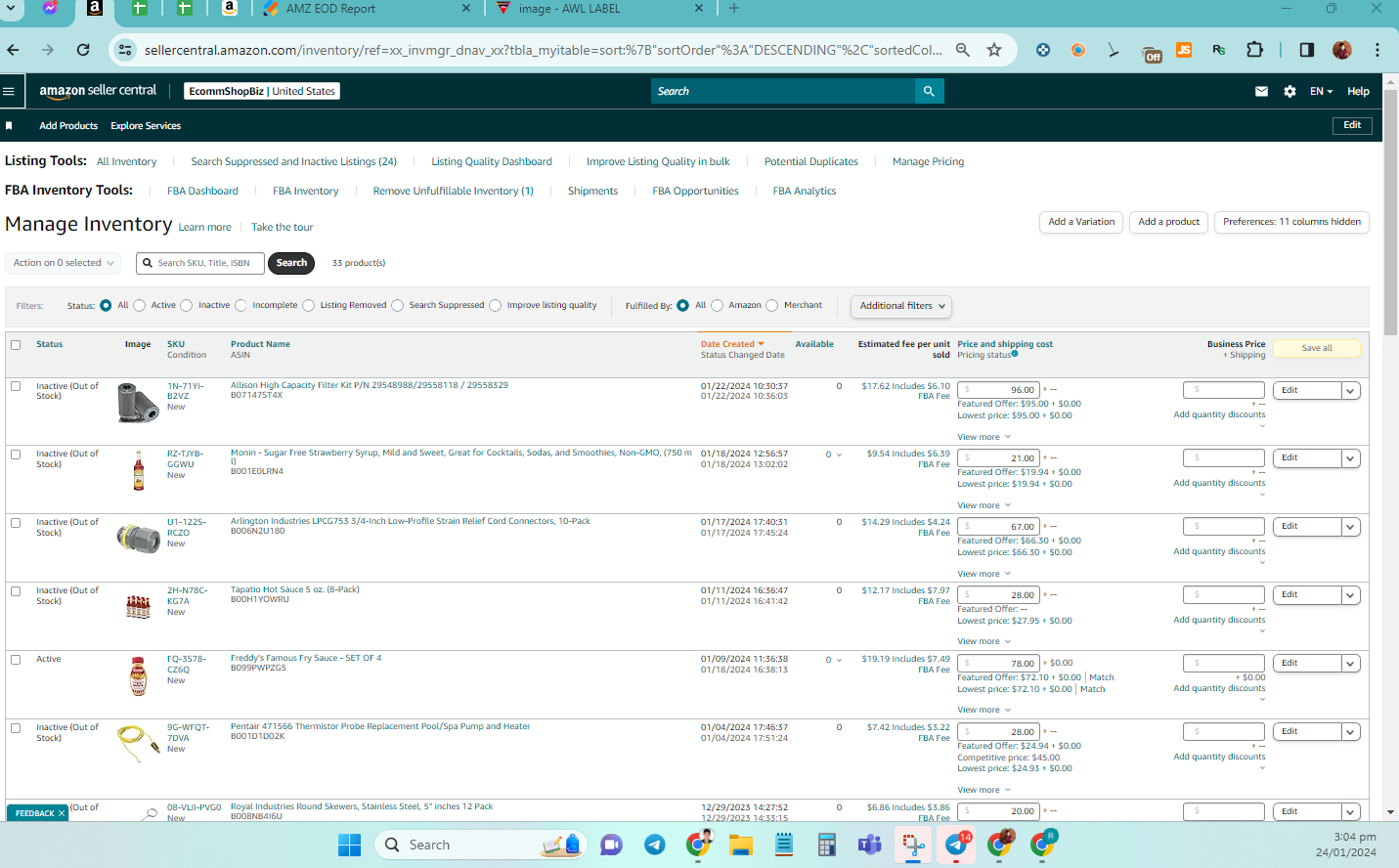Open the Explore Services menu
The height and width of the screenshot is (868, 1399).
146,126
